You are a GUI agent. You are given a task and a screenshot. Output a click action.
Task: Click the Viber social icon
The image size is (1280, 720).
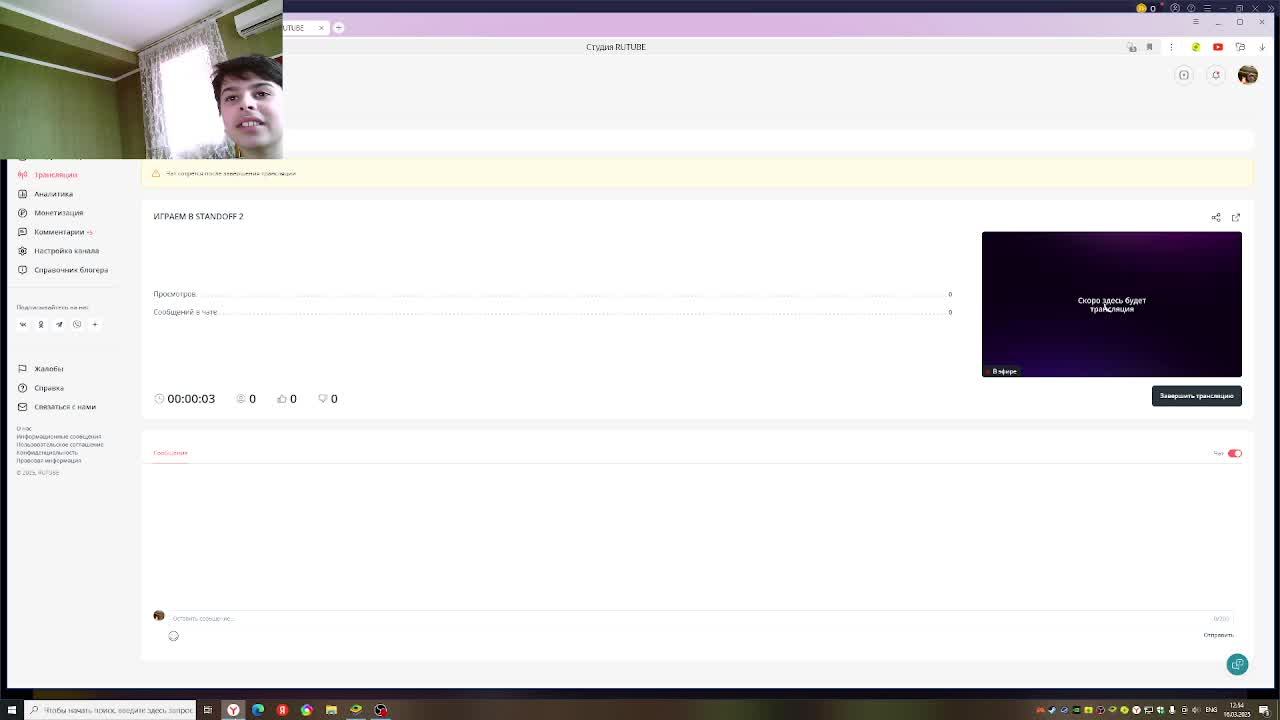77,324
